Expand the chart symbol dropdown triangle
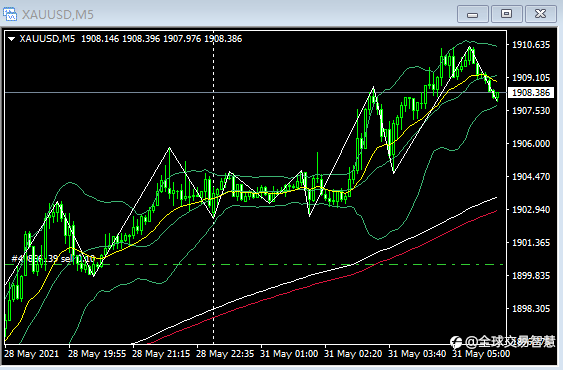Image resolution: width=563 pixels, height=370 pixels. pos(11,39)
